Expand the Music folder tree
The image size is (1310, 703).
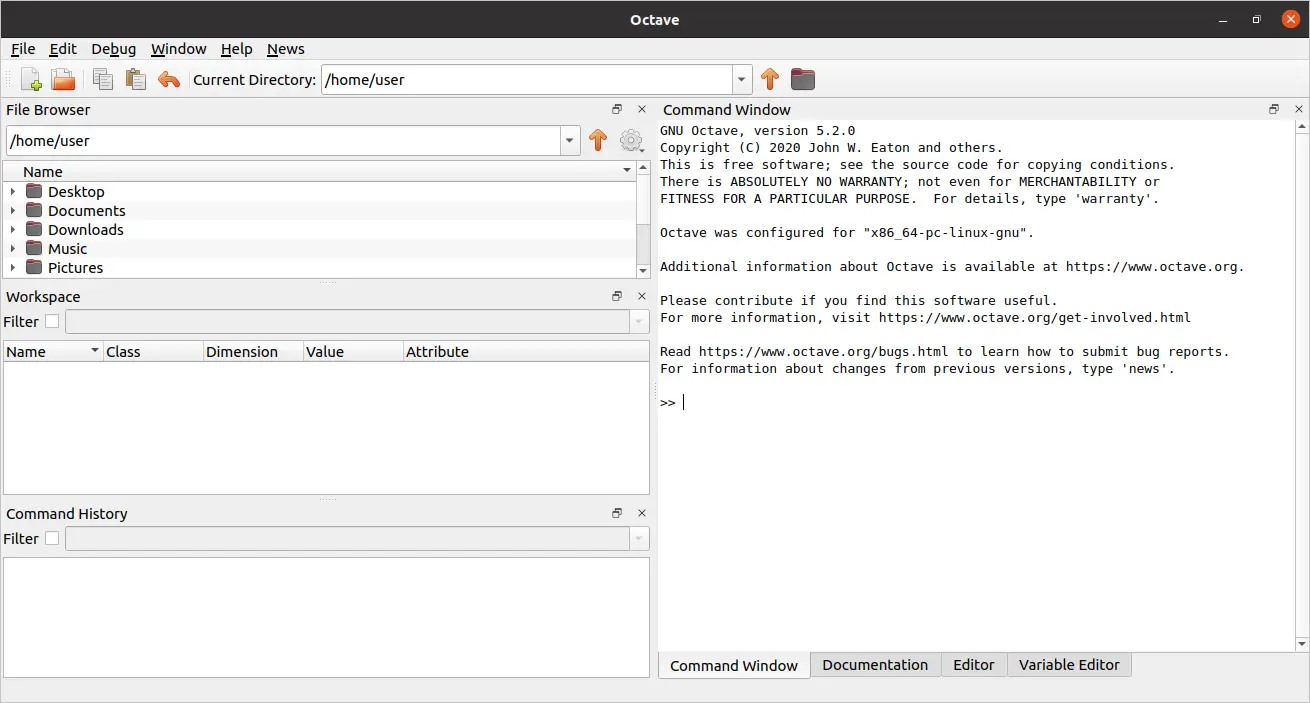[x=13, y=248]
